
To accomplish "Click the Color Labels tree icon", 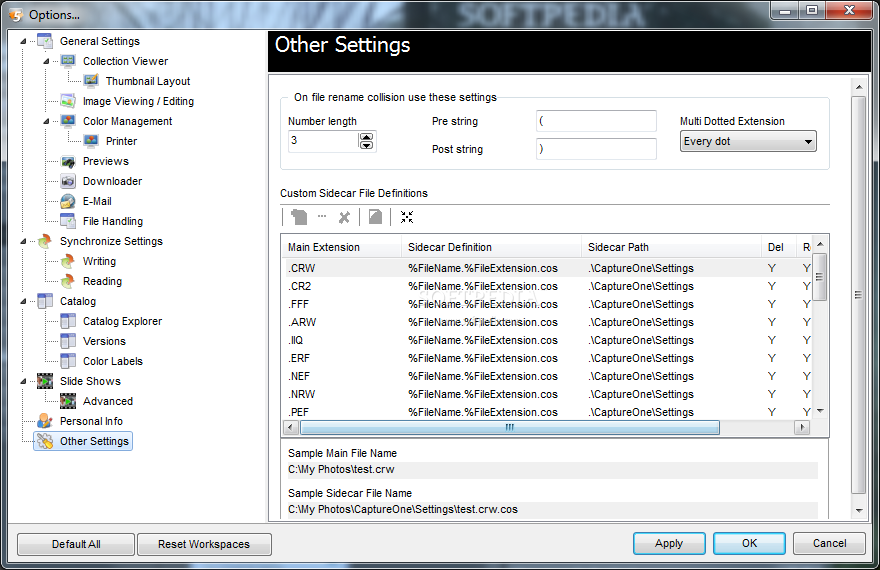I will click(x=68, y=361).
